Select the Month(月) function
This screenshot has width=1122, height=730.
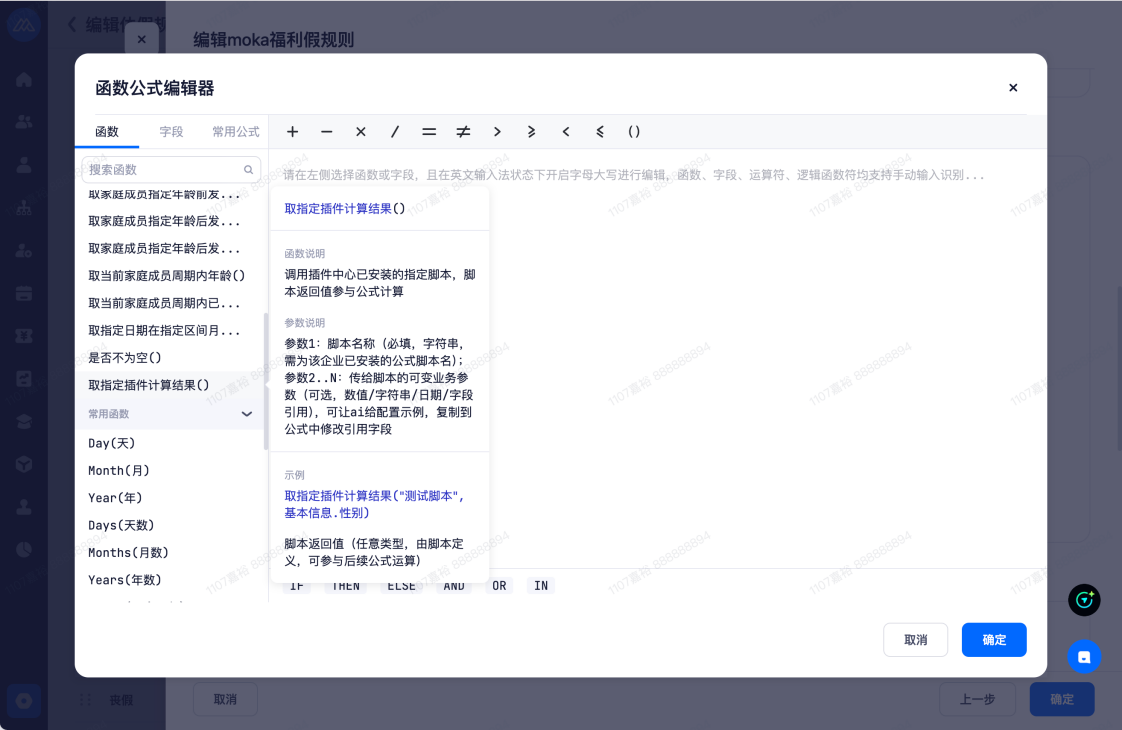tap(118, 470)
